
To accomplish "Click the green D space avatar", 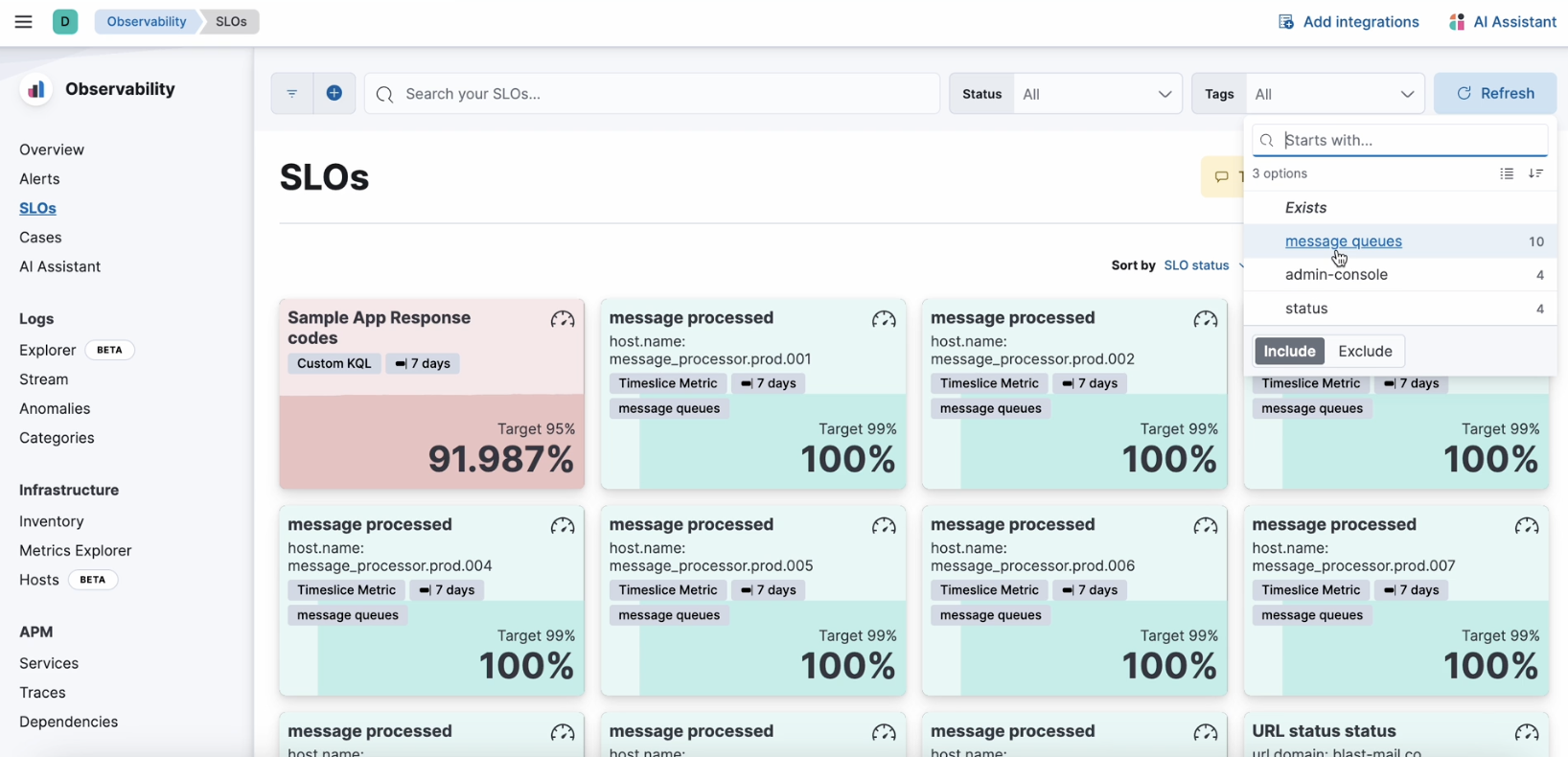I will [x=65, y=22].
